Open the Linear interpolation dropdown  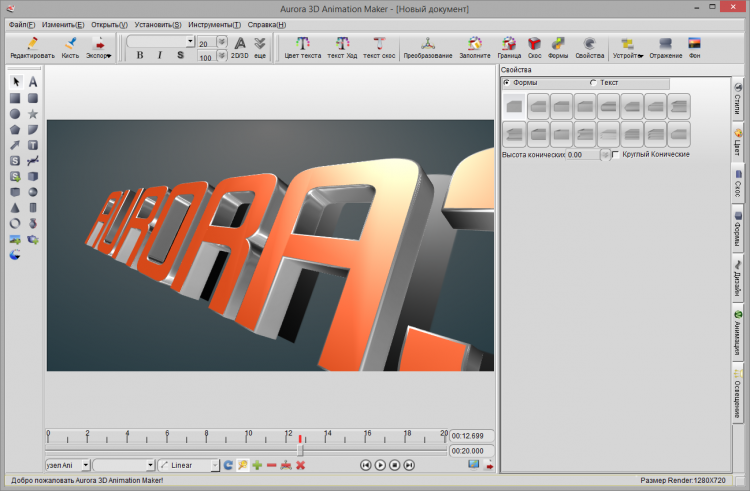click(x=214, y=465)
